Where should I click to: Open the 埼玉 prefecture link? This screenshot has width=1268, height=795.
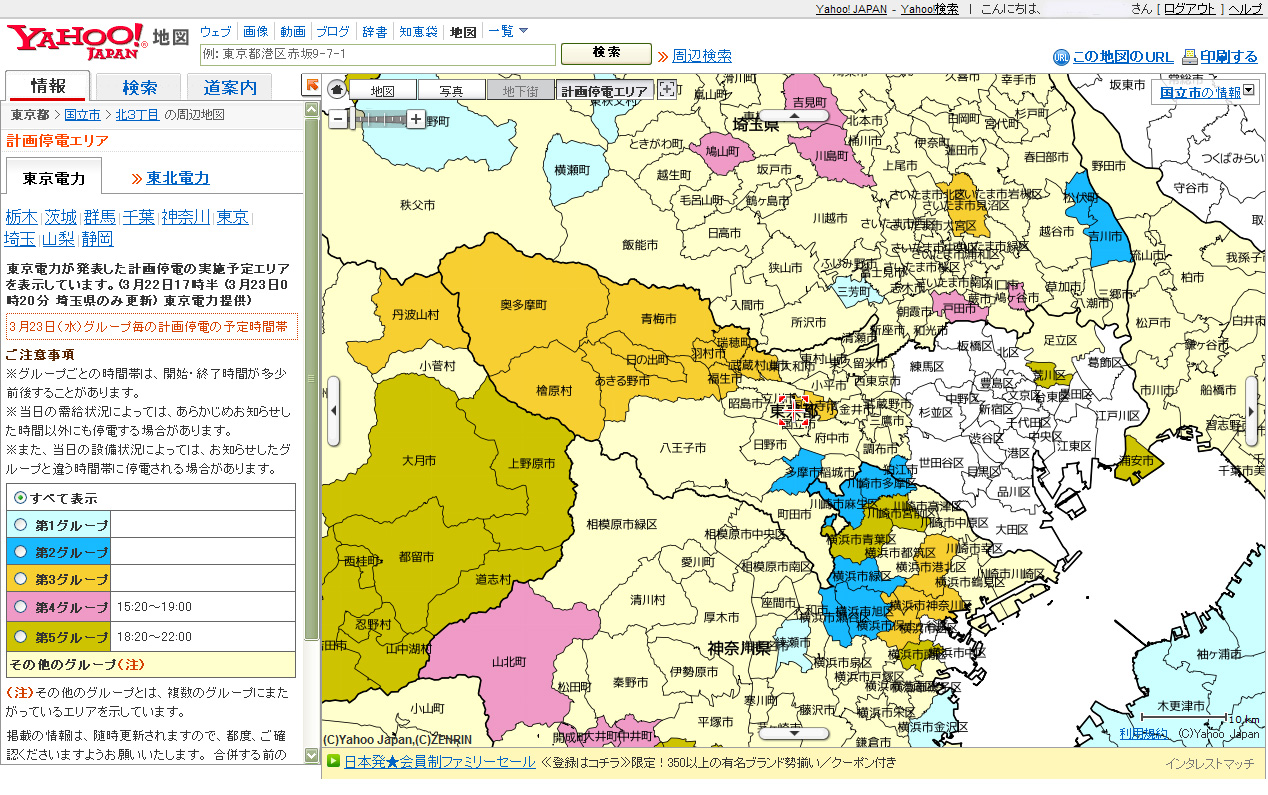(21, 239)
